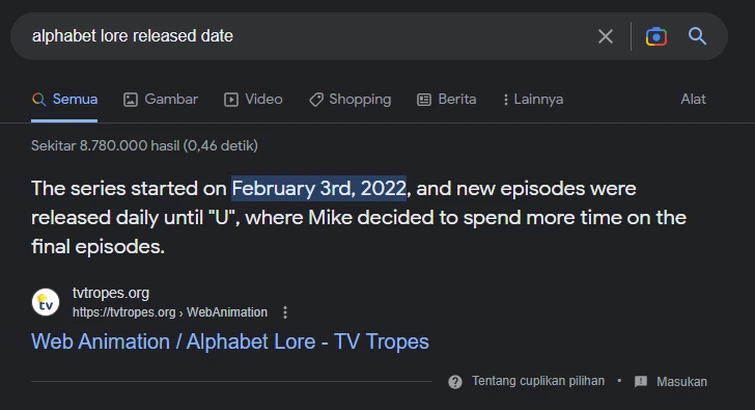Click inside the search text field
755x410 pixels.
[308, 36]
